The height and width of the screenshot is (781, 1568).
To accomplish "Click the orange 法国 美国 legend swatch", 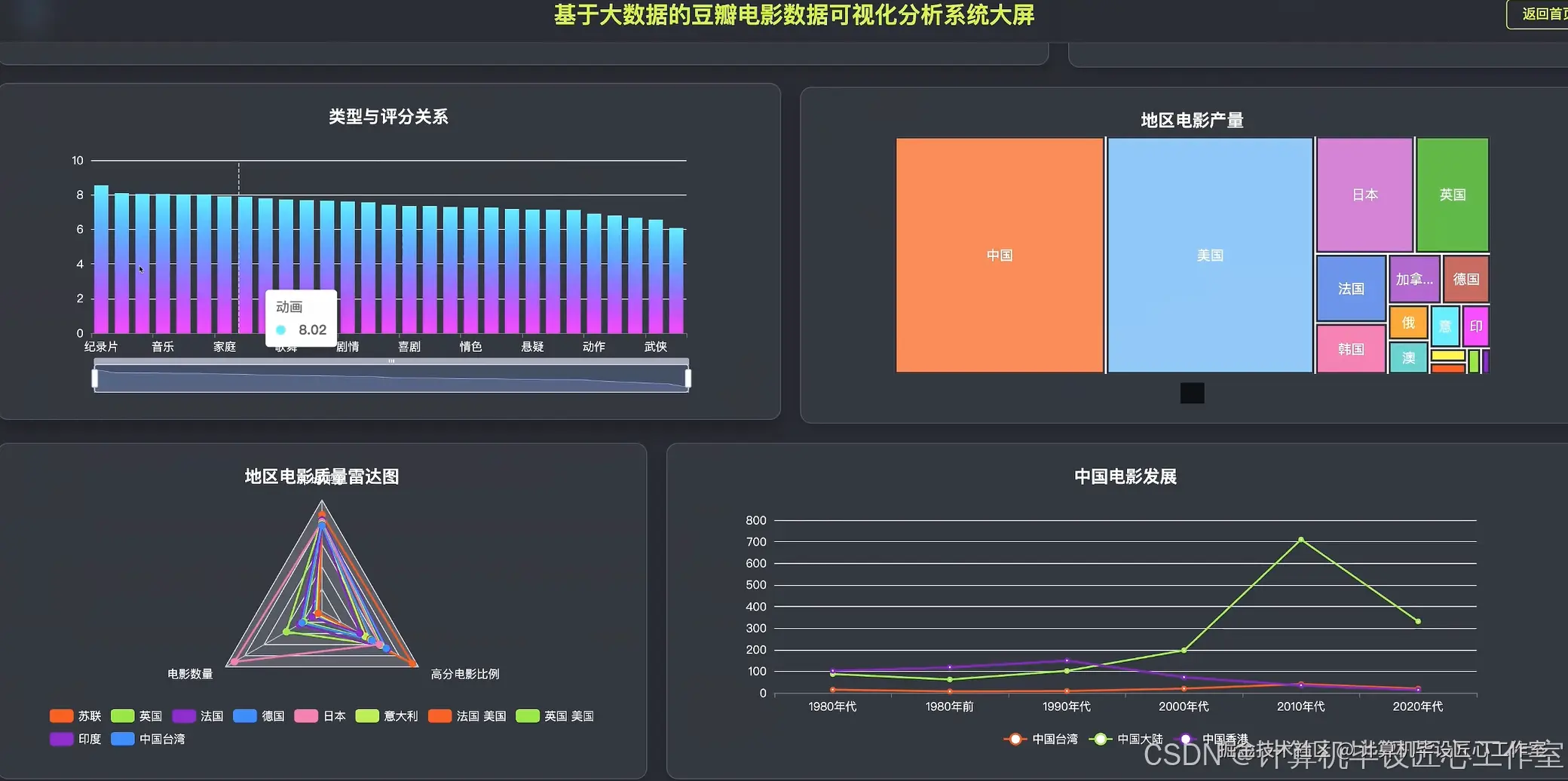I will [x=439, y=715].
